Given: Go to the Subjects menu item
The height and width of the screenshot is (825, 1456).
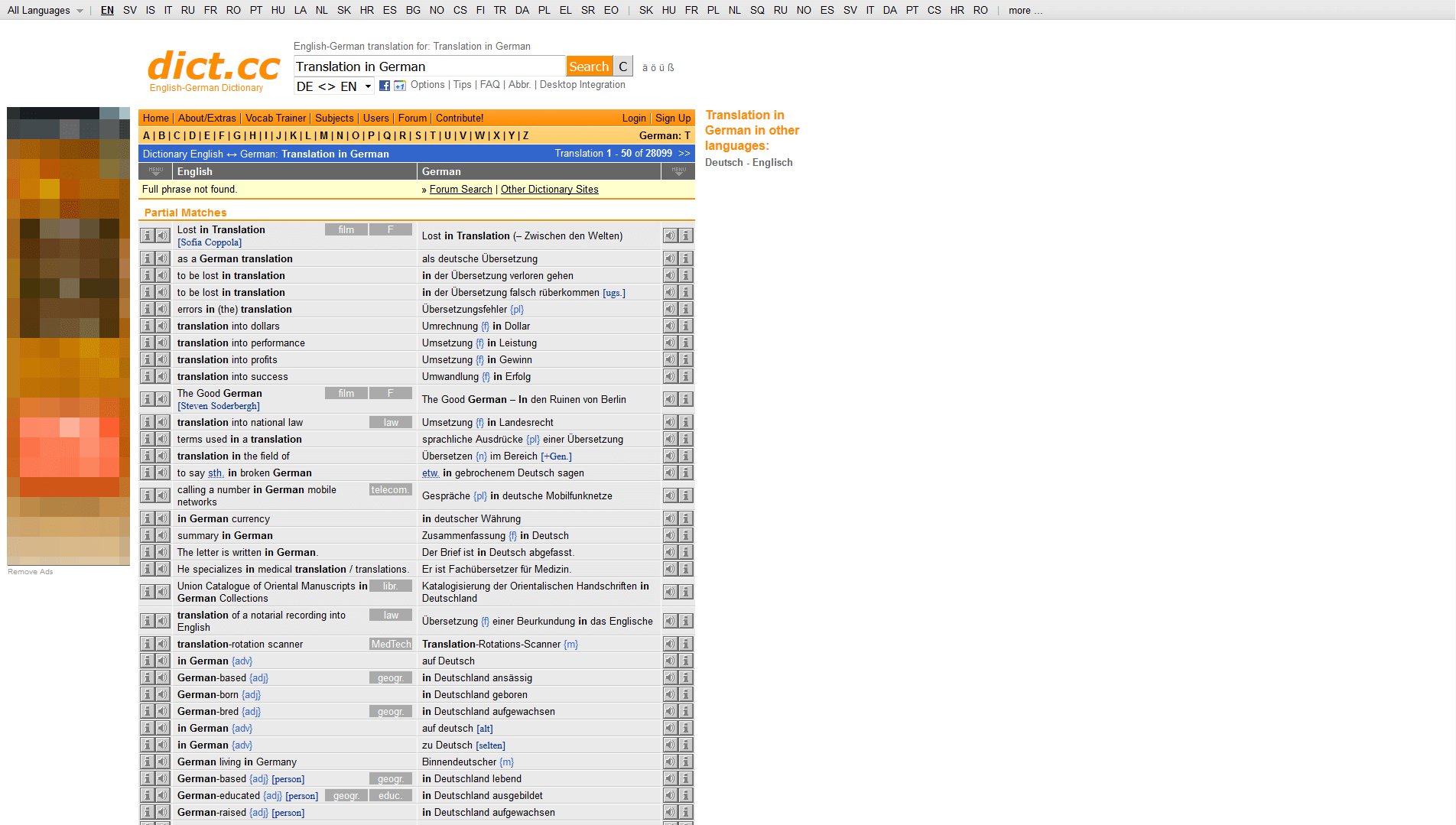Looking at the screenshot, I should click(x=334, y=118).
